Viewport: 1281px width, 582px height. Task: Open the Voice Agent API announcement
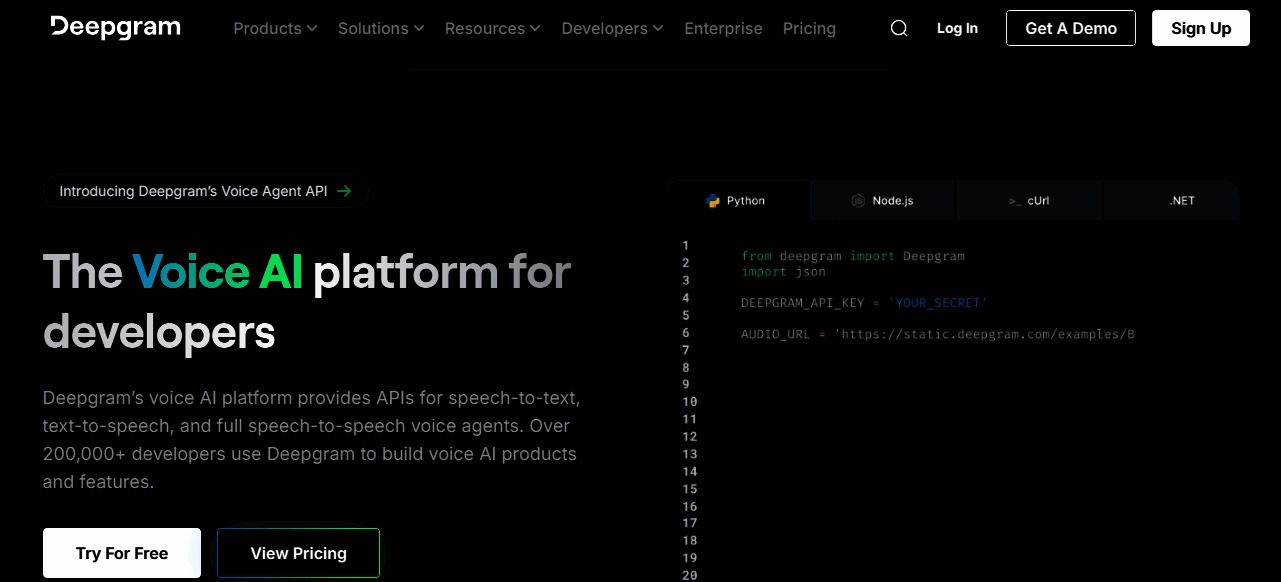(205, 191)
